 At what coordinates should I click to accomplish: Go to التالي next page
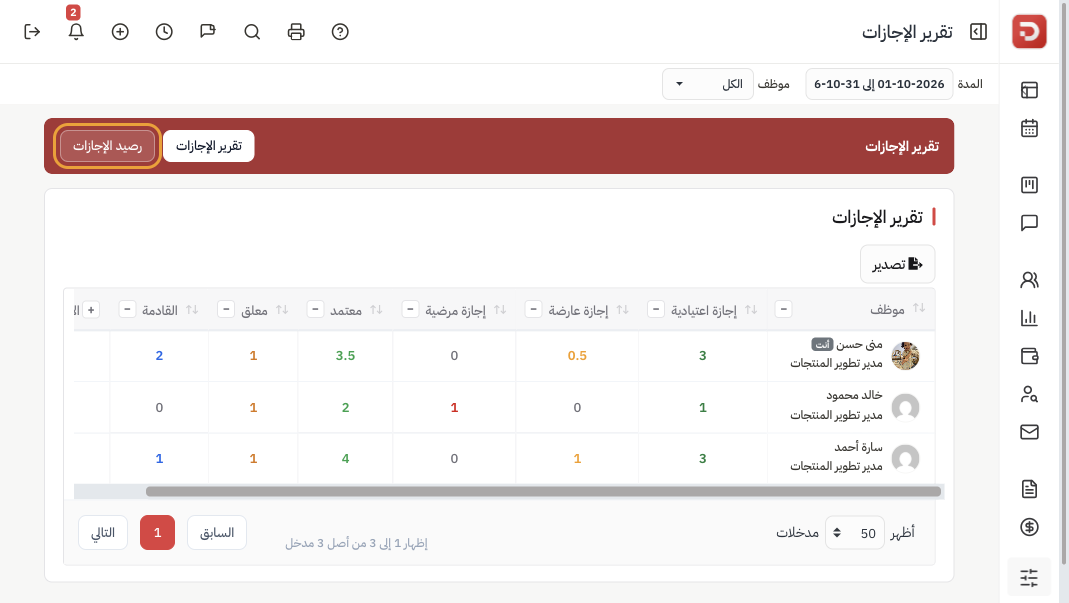(x=103, y=533)
